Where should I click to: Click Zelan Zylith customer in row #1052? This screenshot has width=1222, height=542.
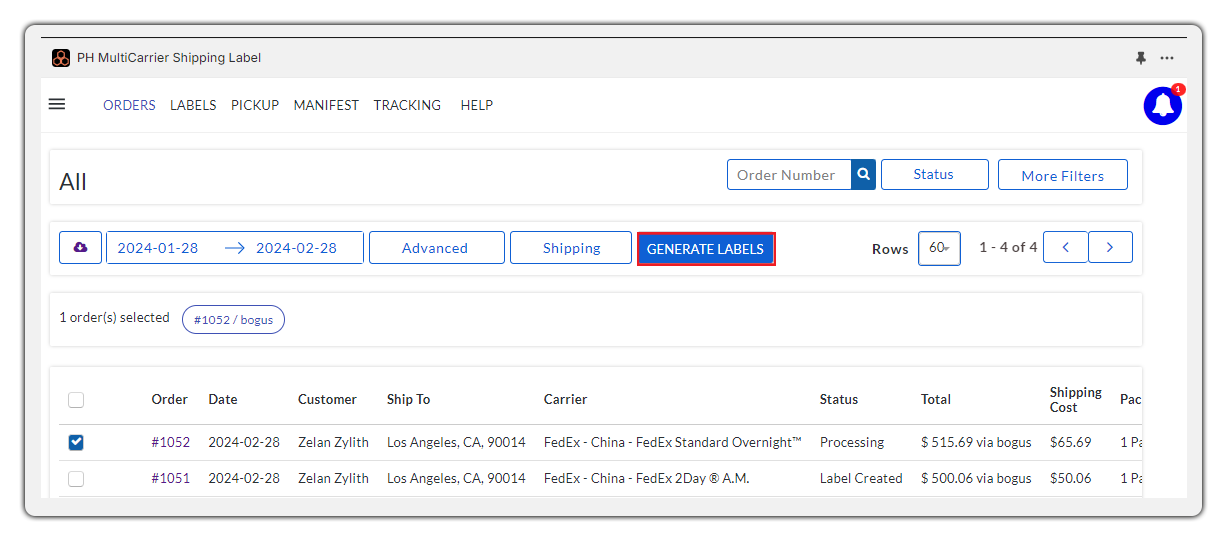[333, 442]
